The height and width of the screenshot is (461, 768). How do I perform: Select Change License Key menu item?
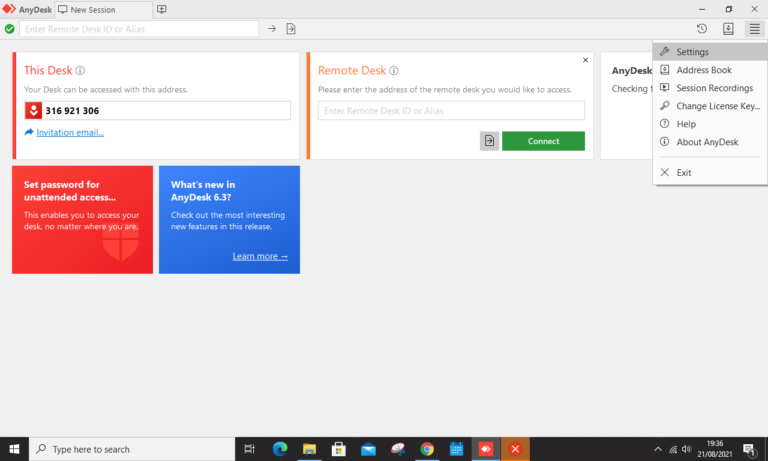[x=710, y=106]
